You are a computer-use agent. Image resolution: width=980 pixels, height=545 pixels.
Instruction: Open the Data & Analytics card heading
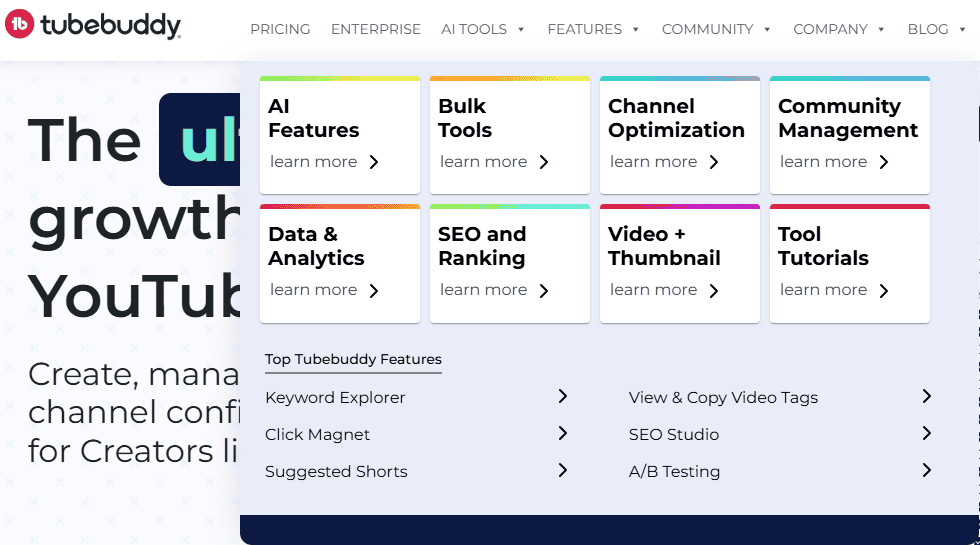[316, 246]
